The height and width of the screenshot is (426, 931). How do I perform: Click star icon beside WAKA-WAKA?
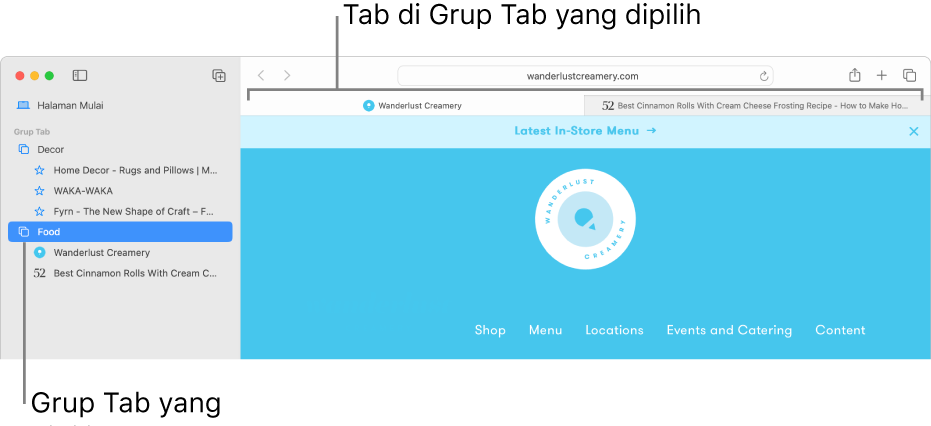(x=39, y=191)
